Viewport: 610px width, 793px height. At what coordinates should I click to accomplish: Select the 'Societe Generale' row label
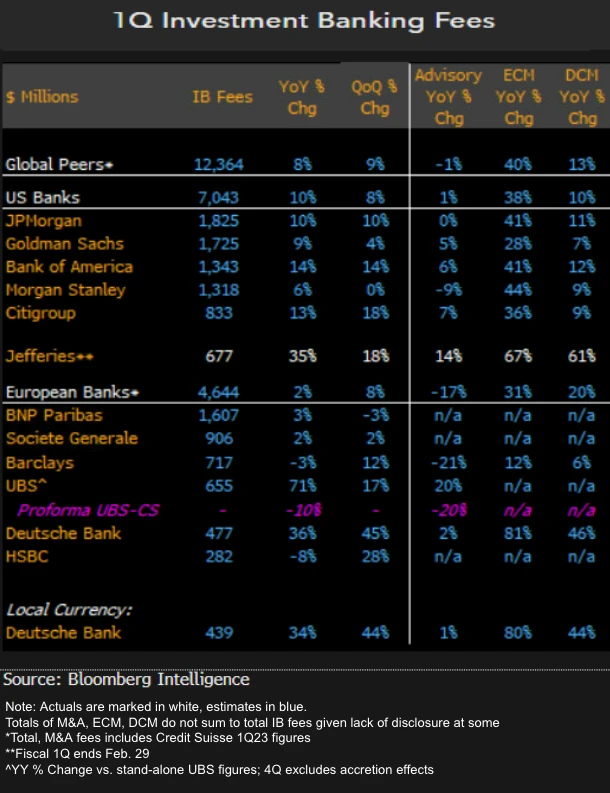[x=72, y=438]
